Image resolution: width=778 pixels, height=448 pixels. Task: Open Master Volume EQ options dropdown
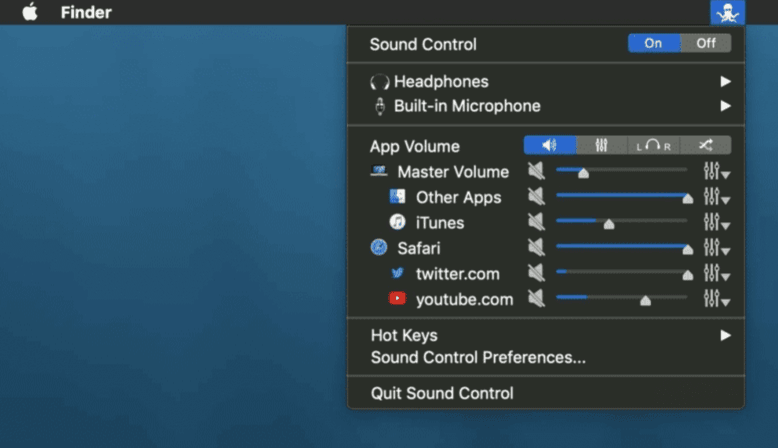tap(716, 172)
